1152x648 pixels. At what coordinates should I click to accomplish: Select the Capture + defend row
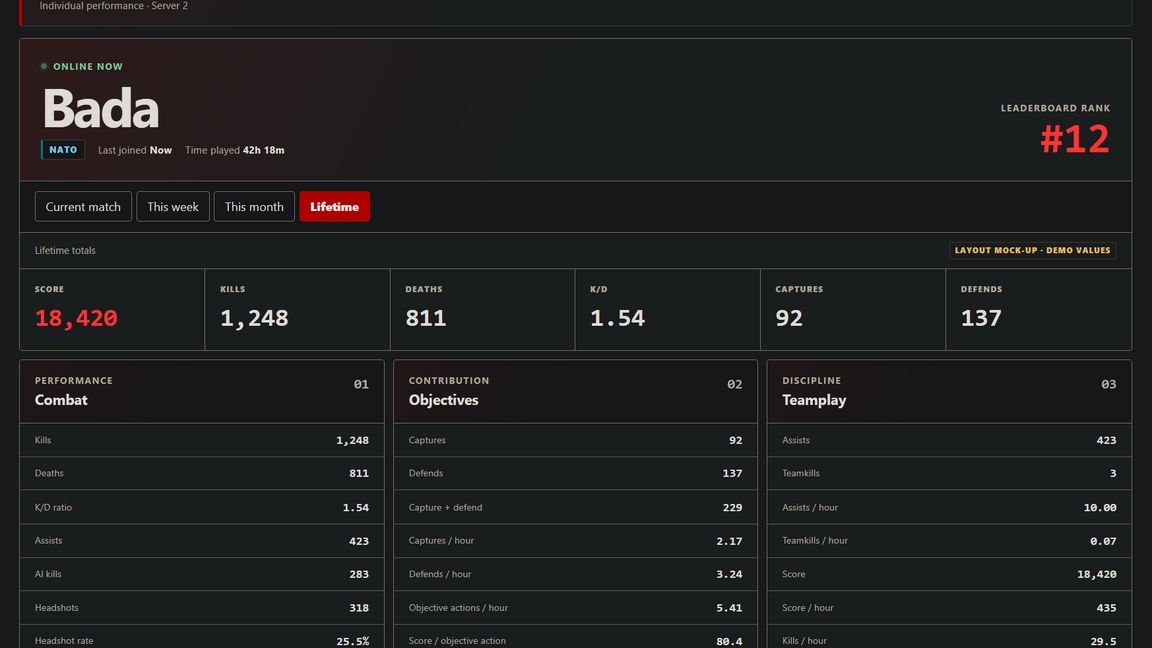point(575,507)
